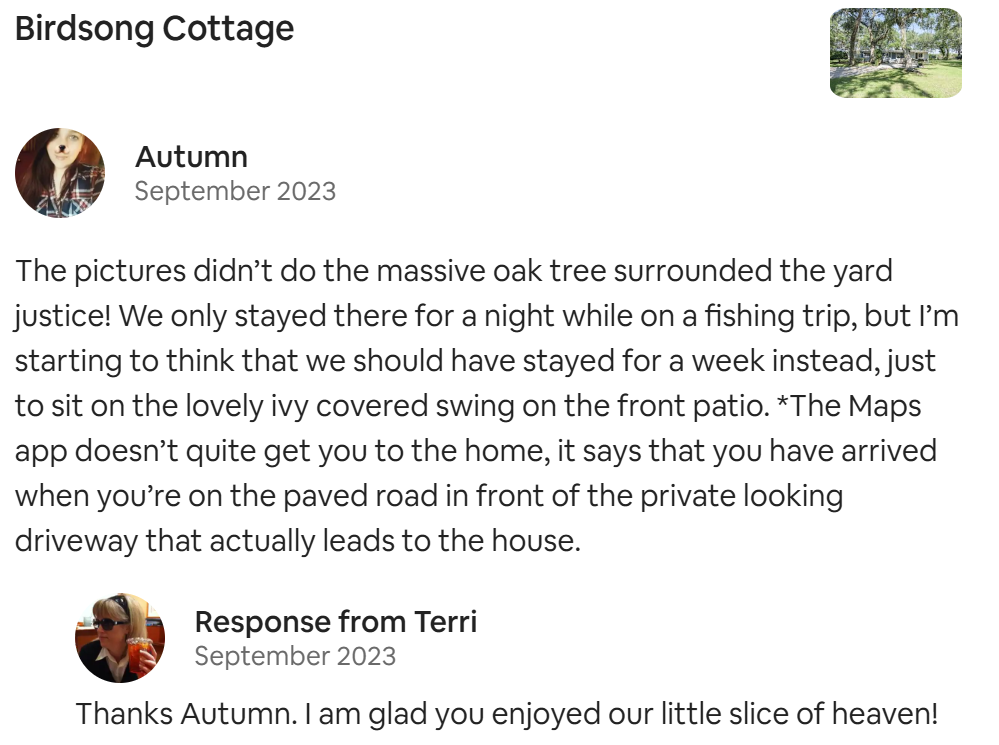Click Autumn's round profile photo
The image size is (999, 745).
coord(60,173)
